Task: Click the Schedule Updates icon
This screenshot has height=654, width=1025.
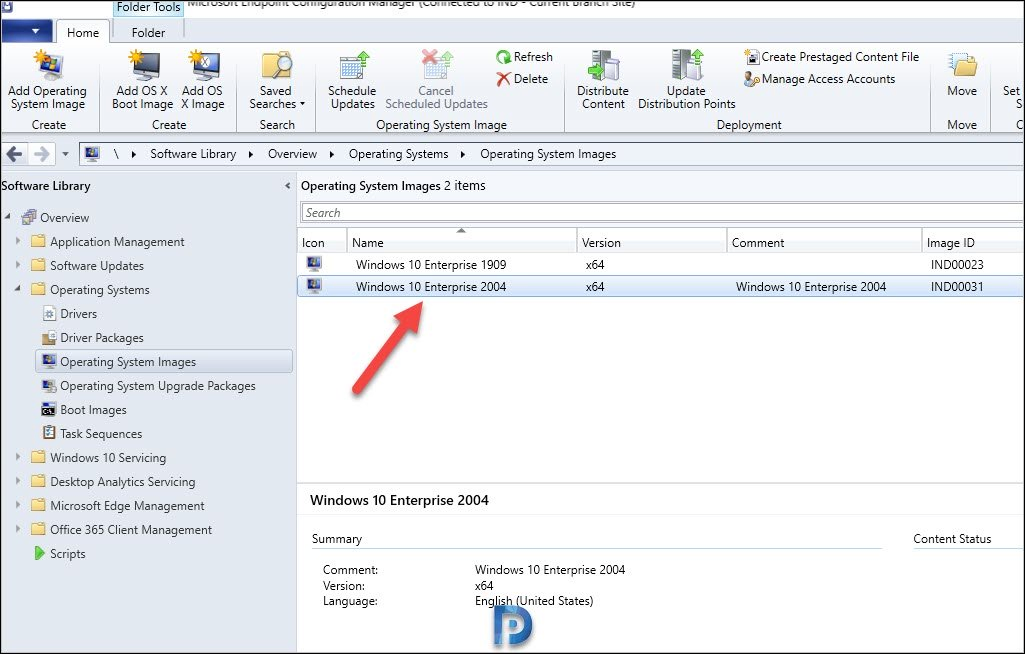Action: point(354,66)
